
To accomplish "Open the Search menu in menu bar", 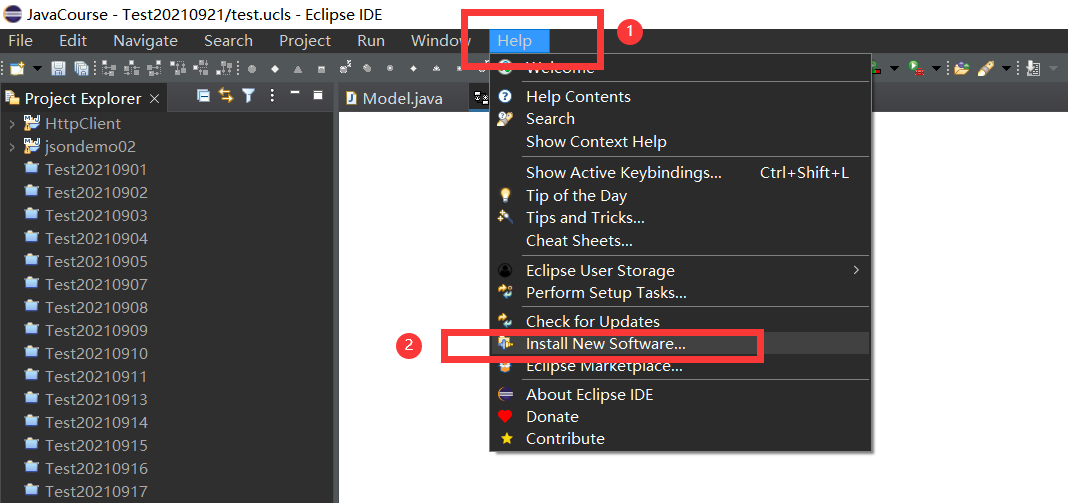I will [x=228, y=41].
